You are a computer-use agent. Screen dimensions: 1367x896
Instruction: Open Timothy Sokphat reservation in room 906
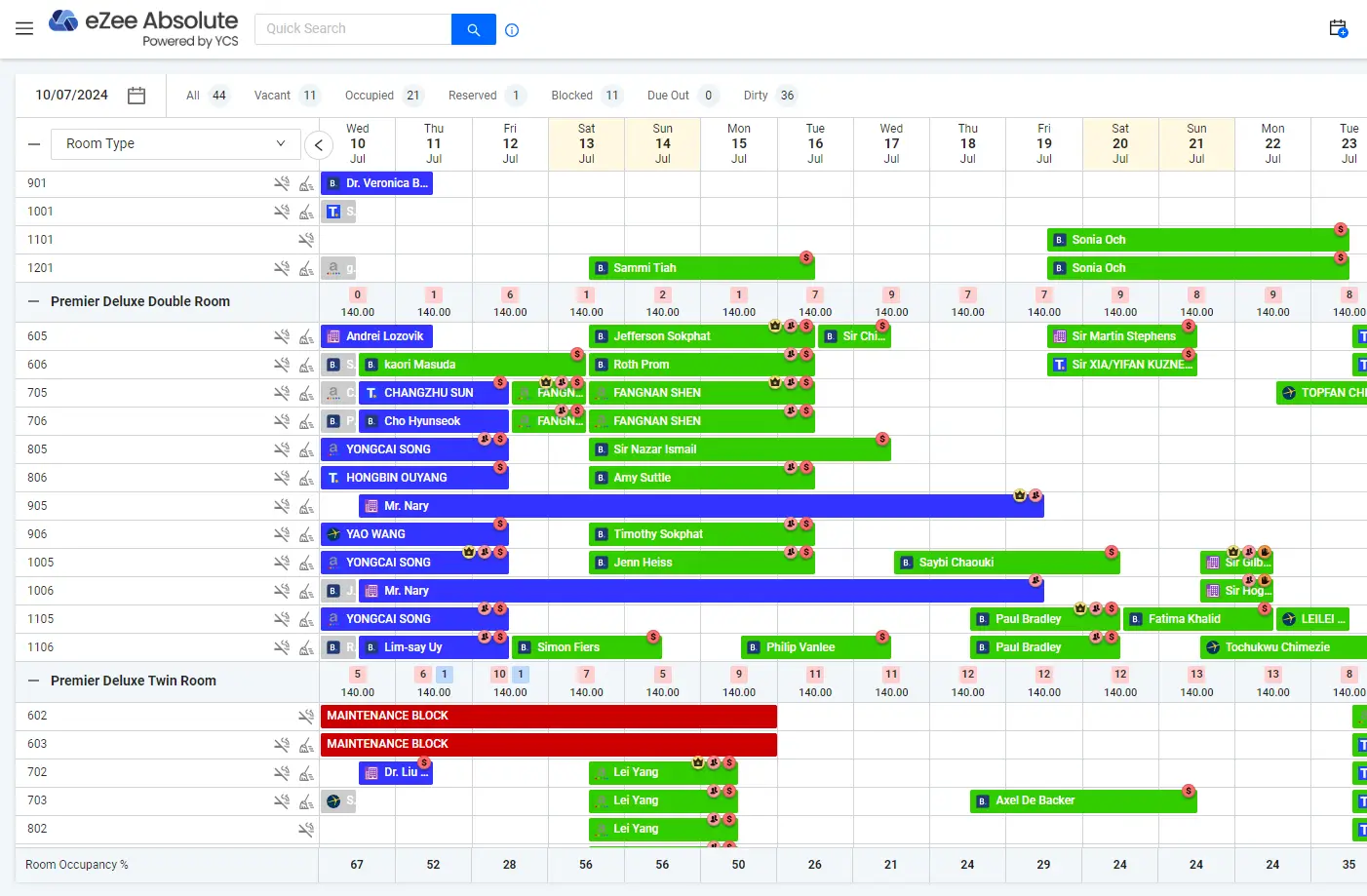701,534
